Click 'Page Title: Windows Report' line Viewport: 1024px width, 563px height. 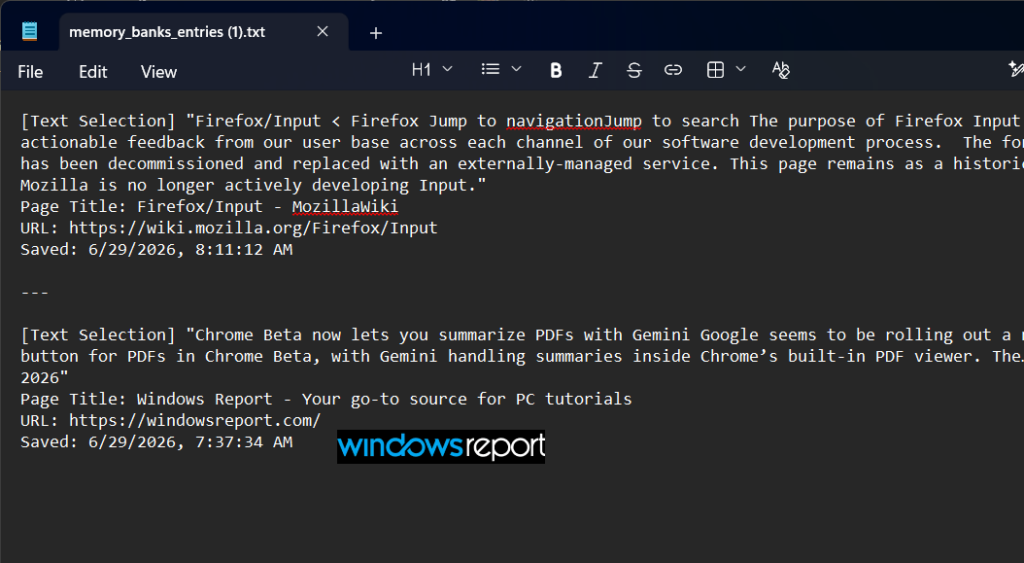click(326, 399)
